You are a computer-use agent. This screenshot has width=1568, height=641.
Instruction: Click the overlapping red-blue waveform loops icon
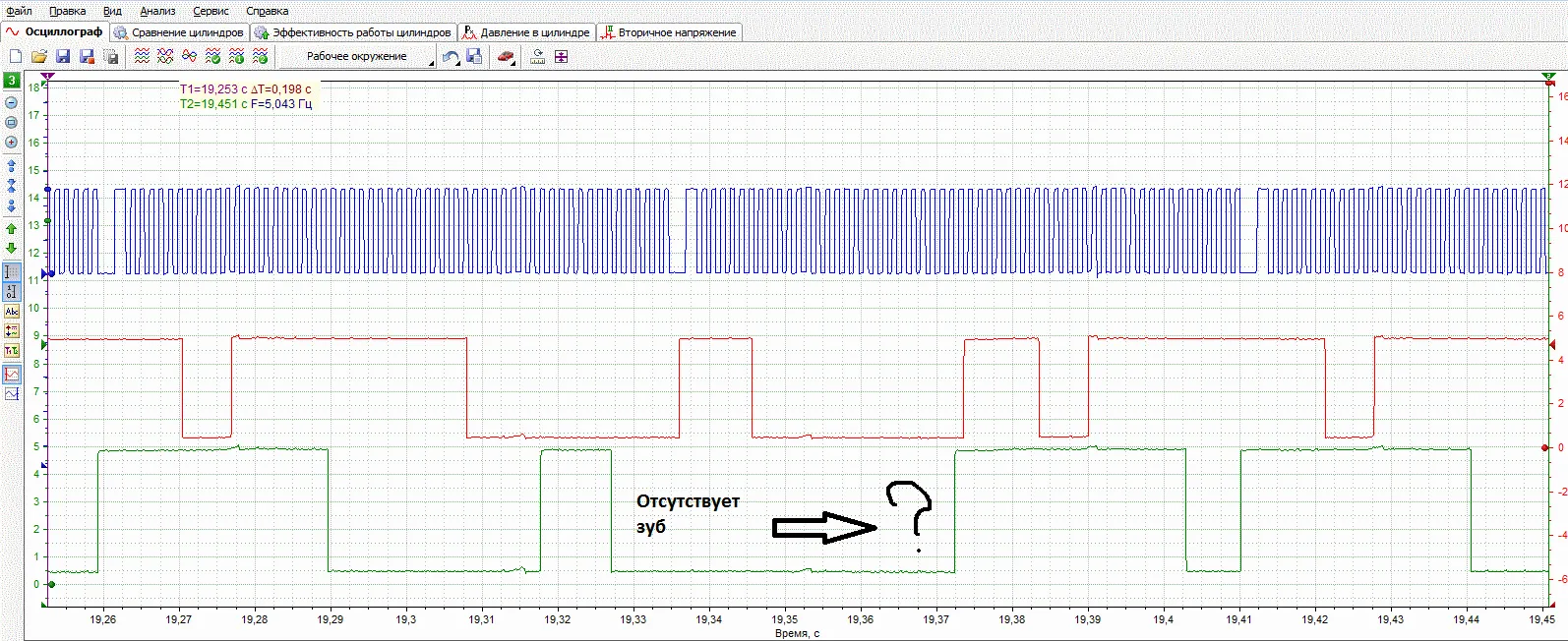click(x=189, y=57)
